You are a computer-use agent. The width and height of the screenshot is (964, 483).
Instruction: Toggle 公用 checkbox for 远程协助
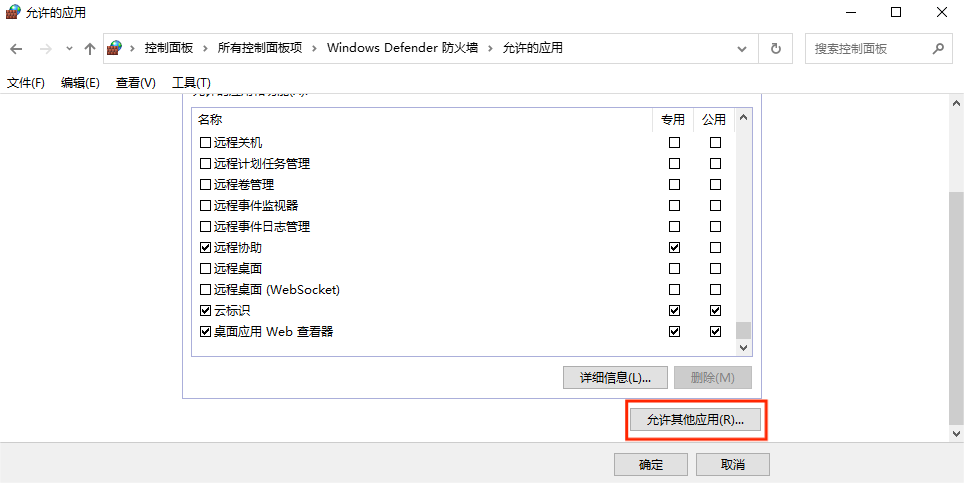[x=715, y=248]
